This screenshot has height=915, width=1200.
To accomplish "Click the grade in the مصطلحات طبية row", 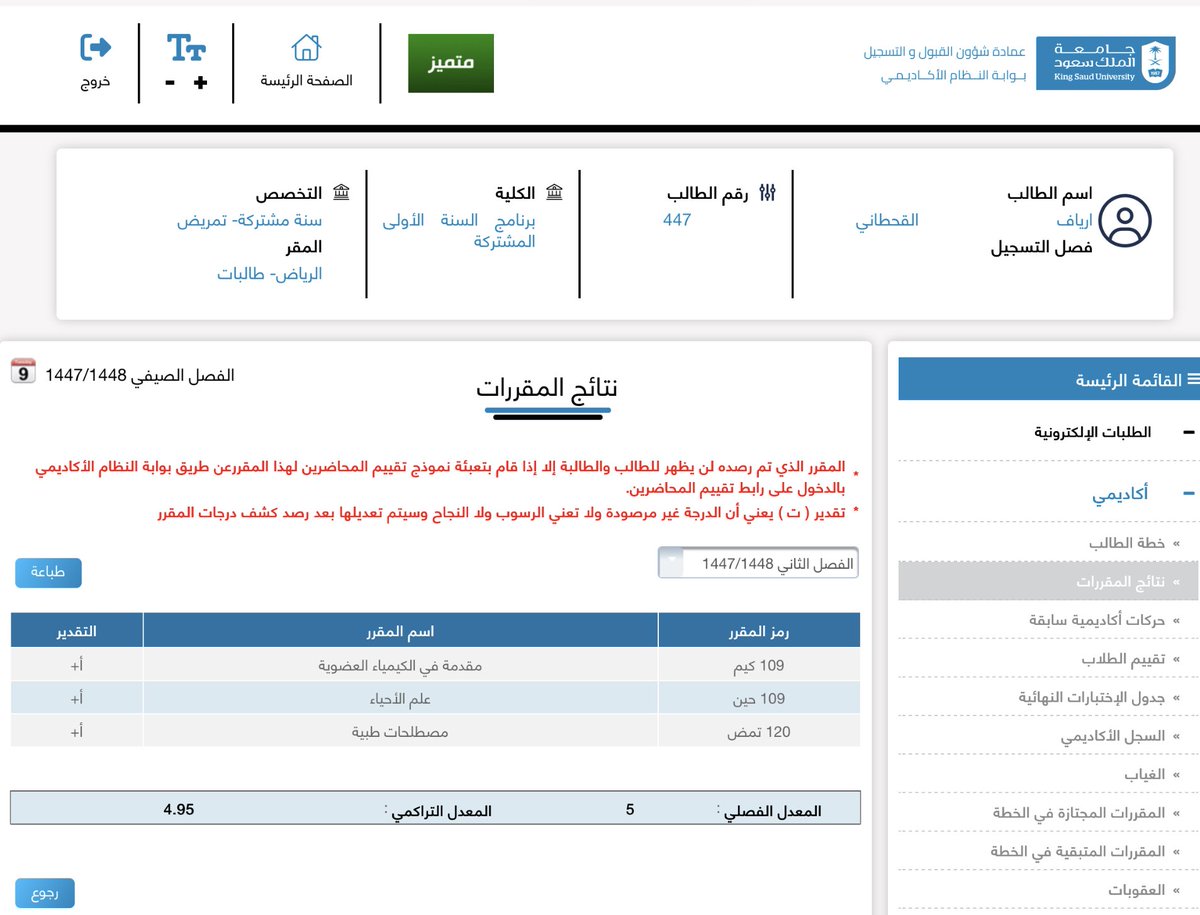I will (x=77, y=732).
